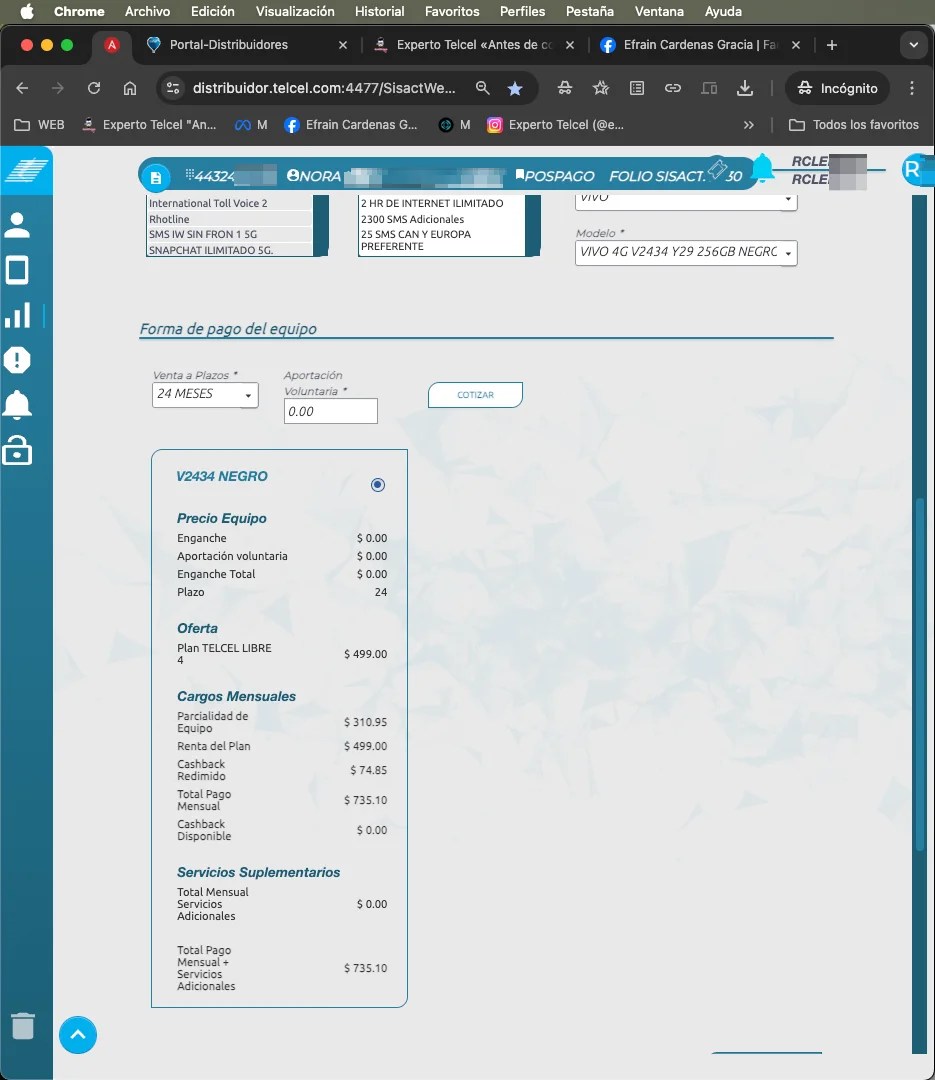Click the downloads toolbar icon
935x1080 pixels.
745,88
